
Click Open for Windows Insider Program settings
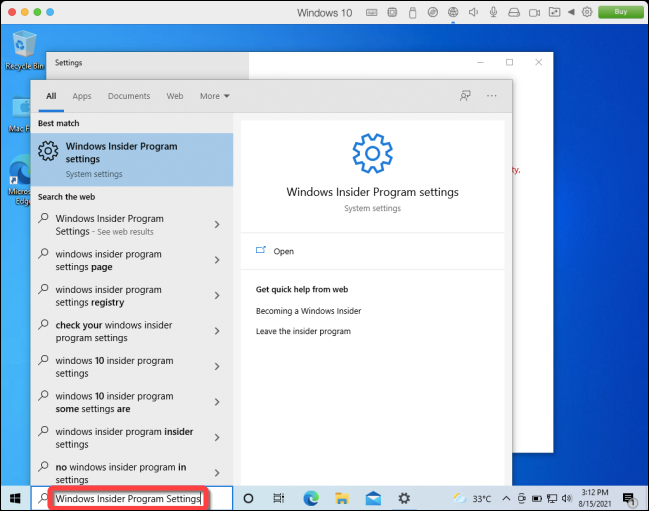283,251
